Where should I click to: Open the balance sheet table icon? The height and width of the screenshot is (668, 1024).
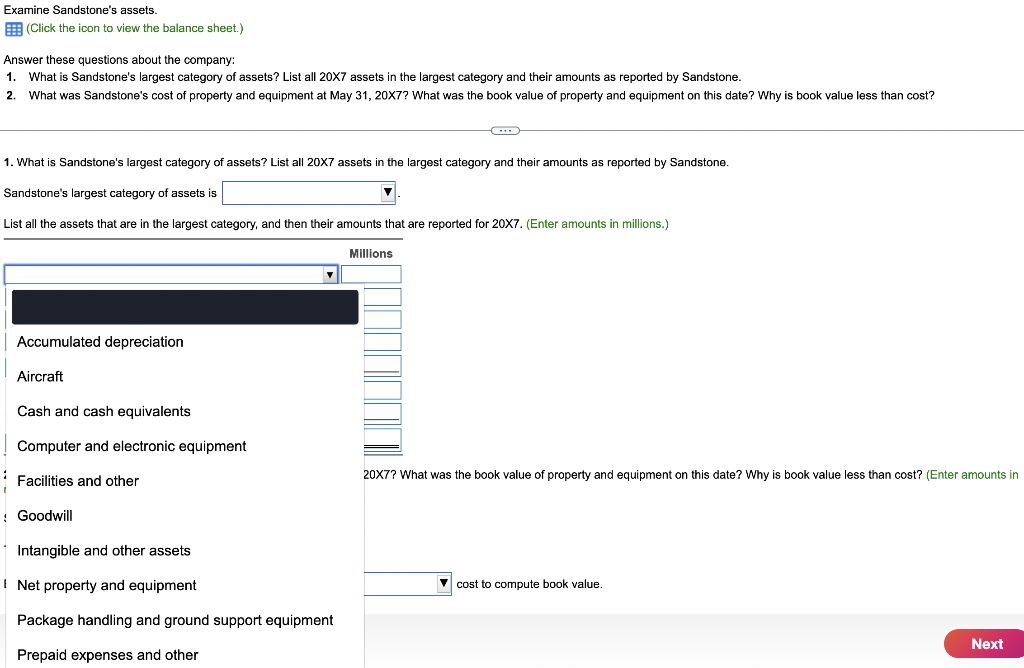(x=14, y=29)
